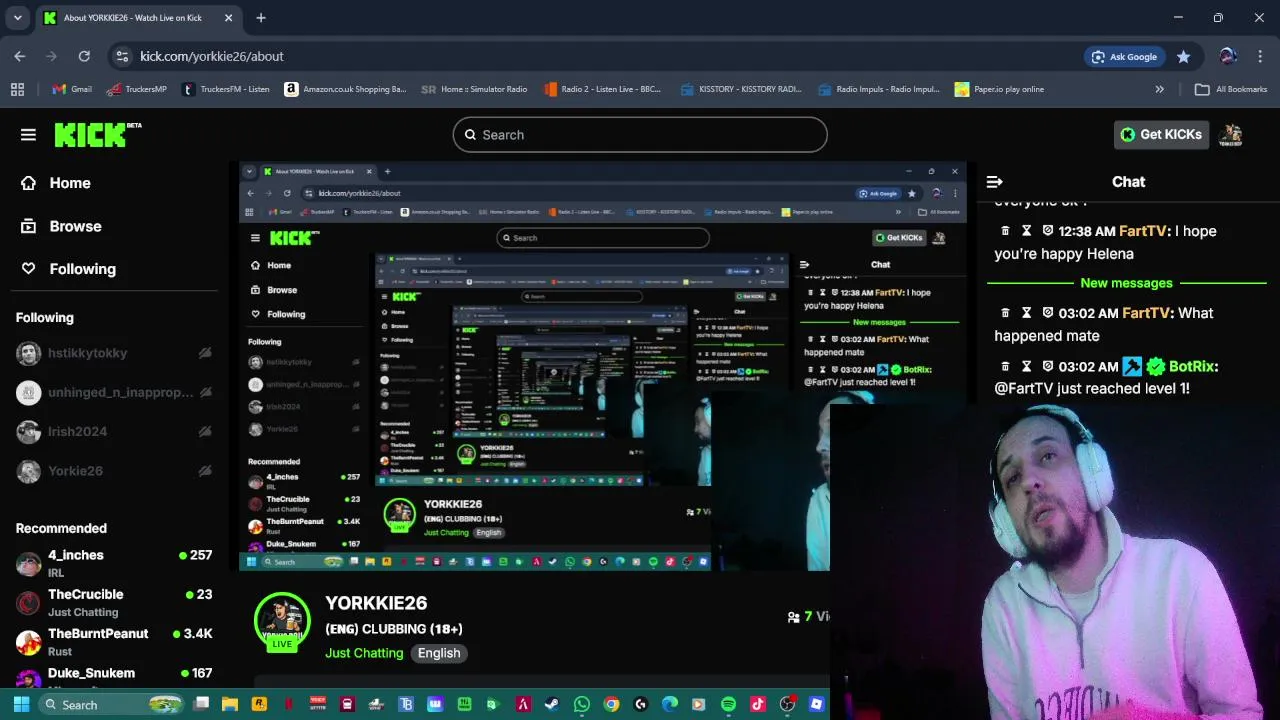Collapse chat with the arrow icon
The width and height of the screenshot is (1280, 720).
tap(994, 182)
